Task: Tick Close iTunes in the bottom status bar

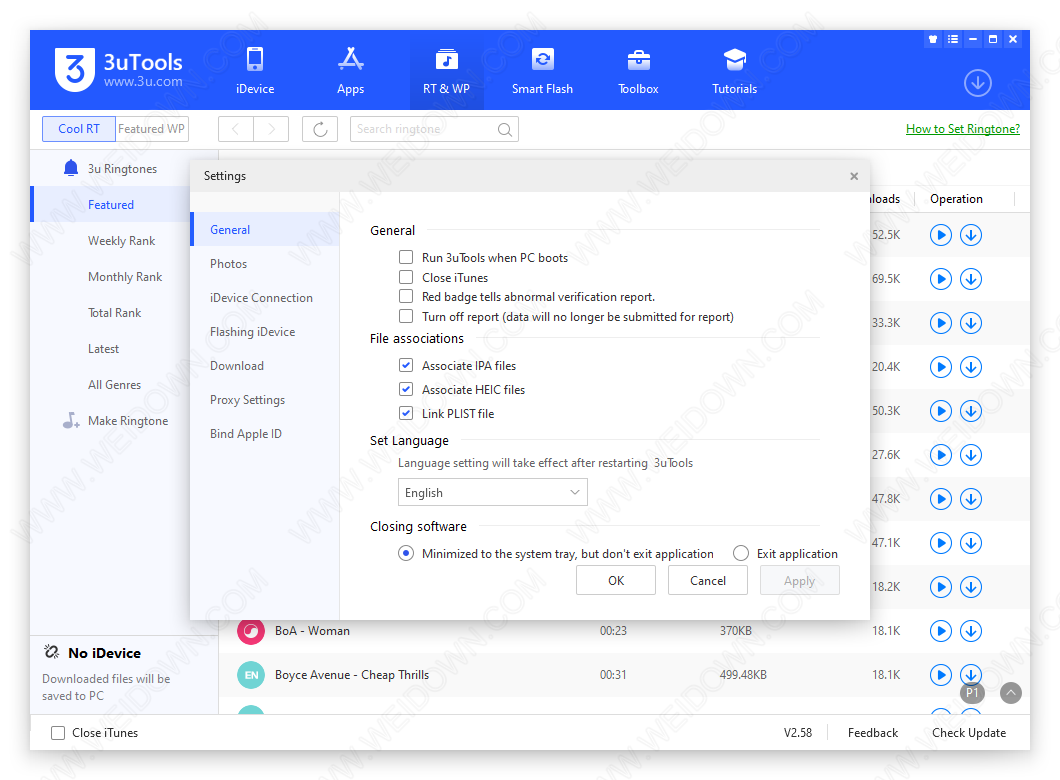Action: click(58, 733)
